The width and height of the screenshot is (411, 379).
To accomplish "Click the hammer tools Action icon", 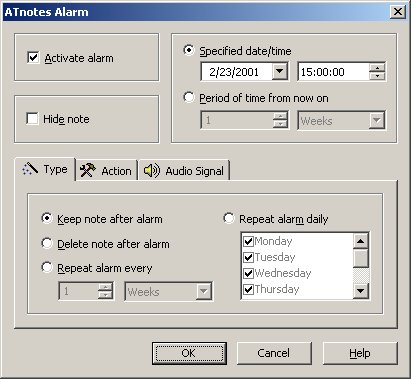I will [x=88, y=170].
